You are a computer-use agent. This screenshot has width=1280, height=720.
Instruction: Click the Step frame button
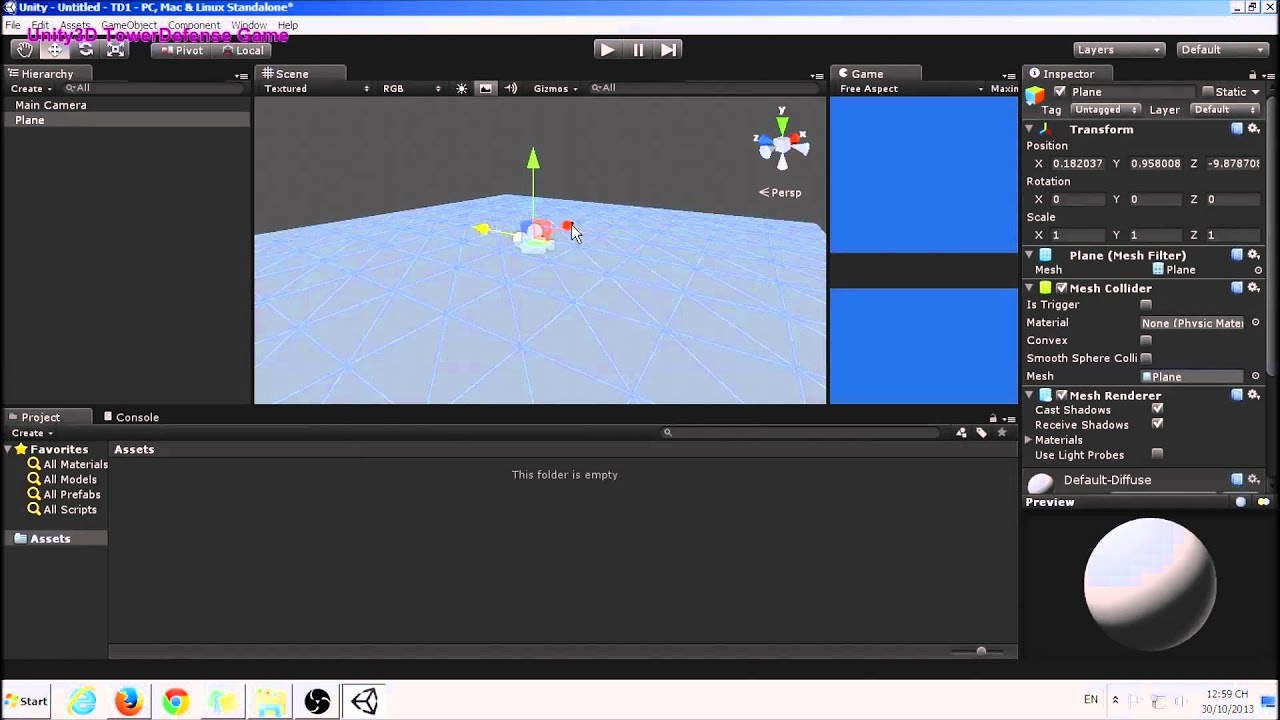(x=669, y=49)
